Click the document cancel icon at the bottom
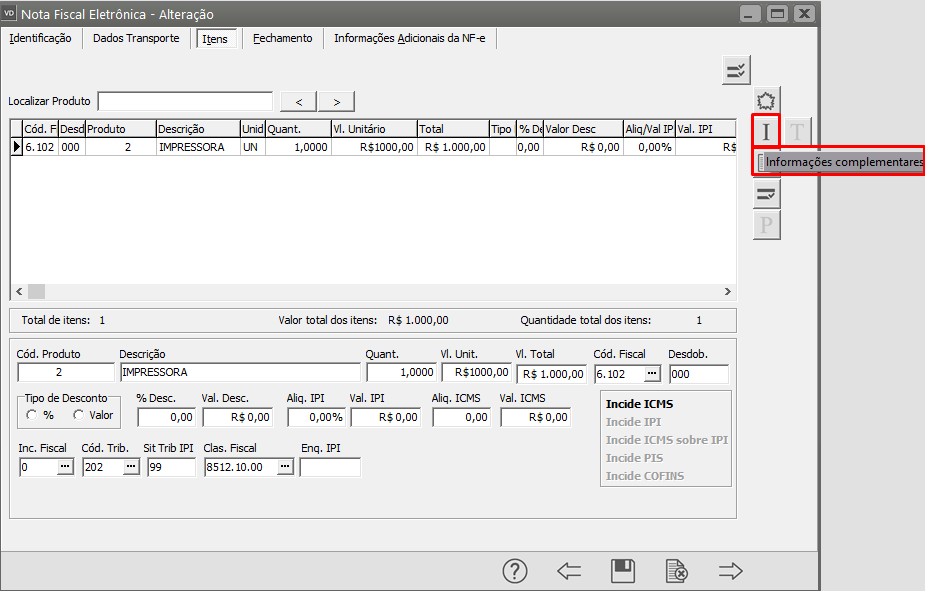Image resolution: width=925 pixels, height=591 pixels. [x=677, y=571]
